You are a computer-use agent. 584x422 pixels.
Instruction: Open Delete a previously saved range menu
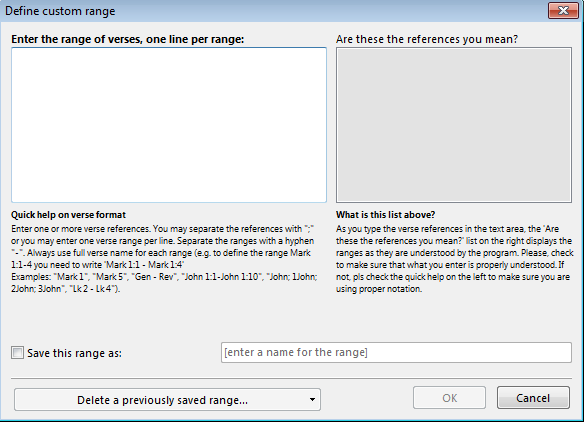(x=167, y=400)
